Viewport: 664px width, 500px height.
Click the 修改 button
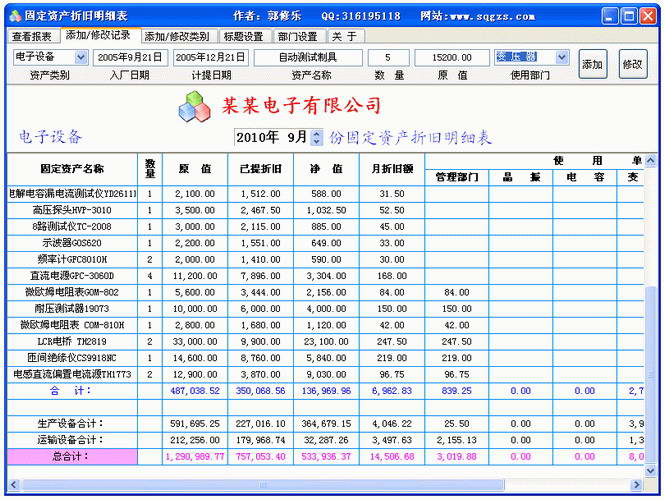click(633, 64)
